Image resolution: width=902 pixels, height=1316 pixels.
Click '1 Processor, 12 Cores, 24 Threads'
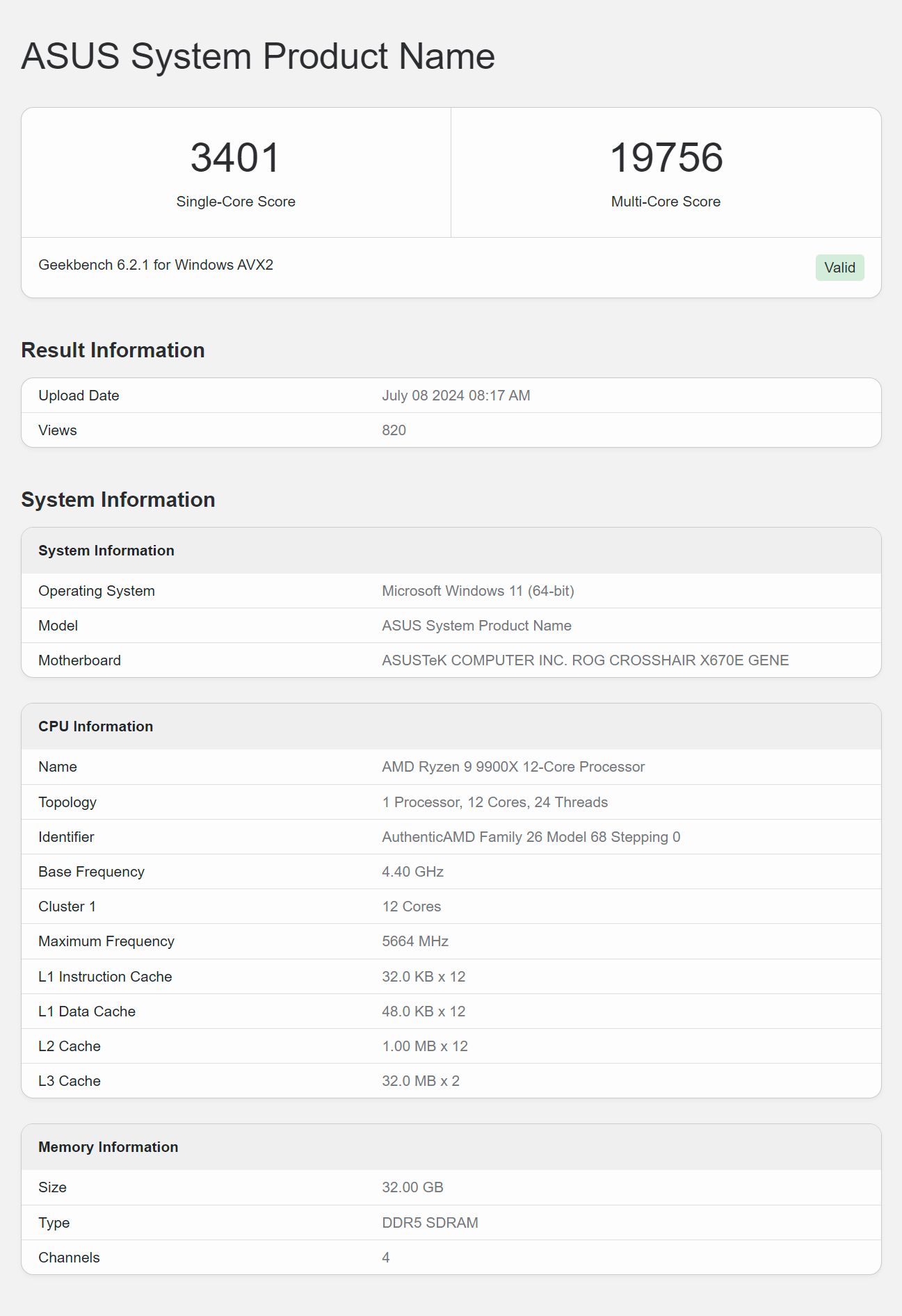click(x=494, y=802)
